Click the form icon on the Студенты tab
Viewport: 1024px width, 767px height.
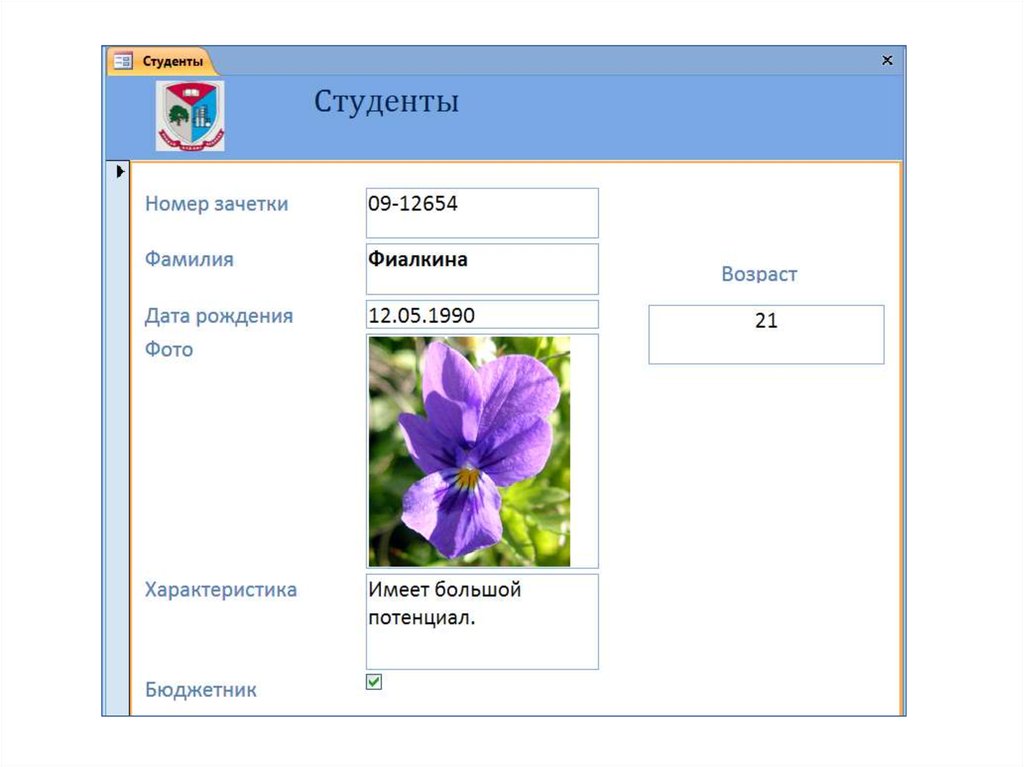pos(122,62)
